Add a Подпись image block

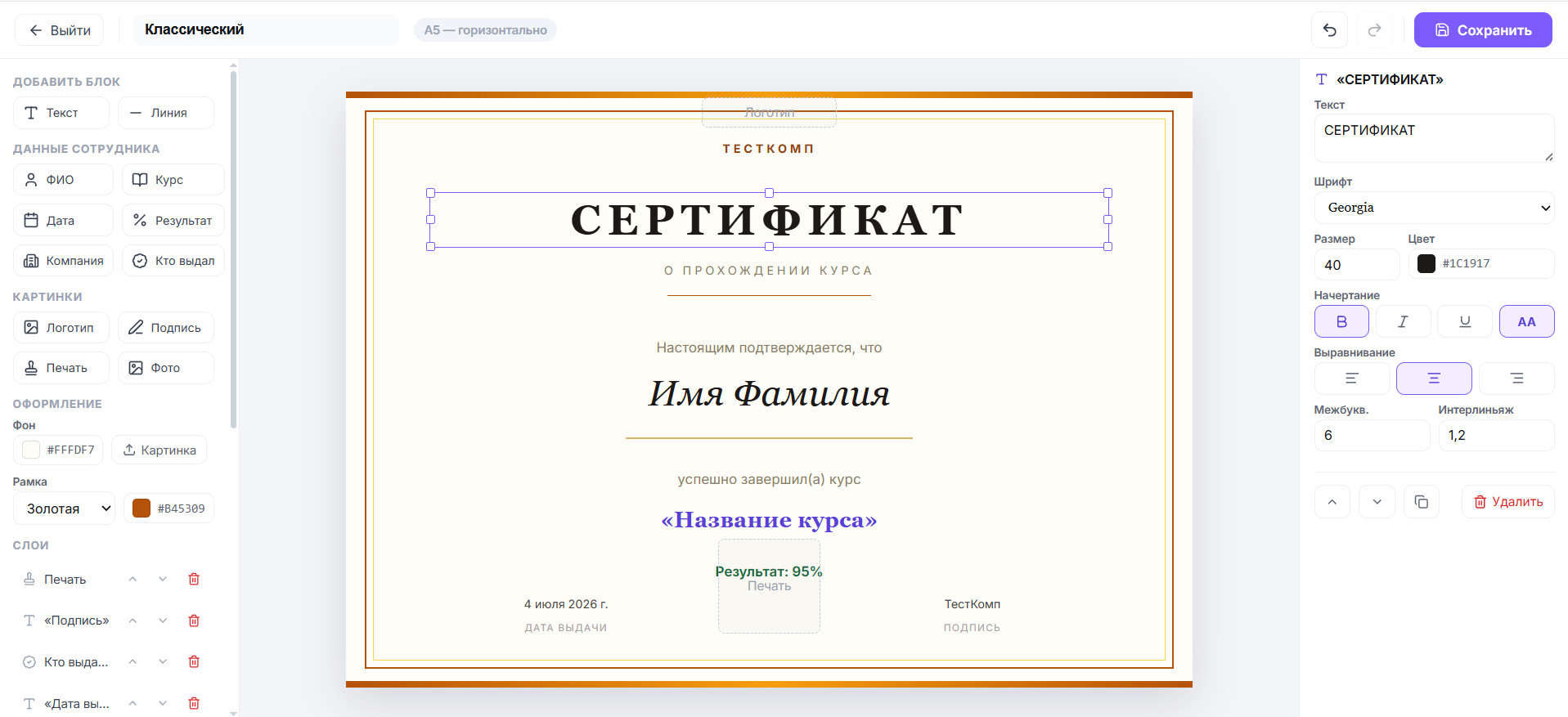tap(166, 328)
